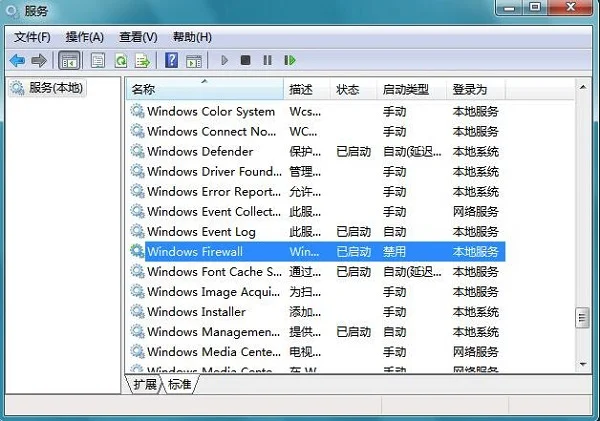Screen dimensions: 600x421
Task: Click the Stop Service square icon
Action: click(246, 60)
